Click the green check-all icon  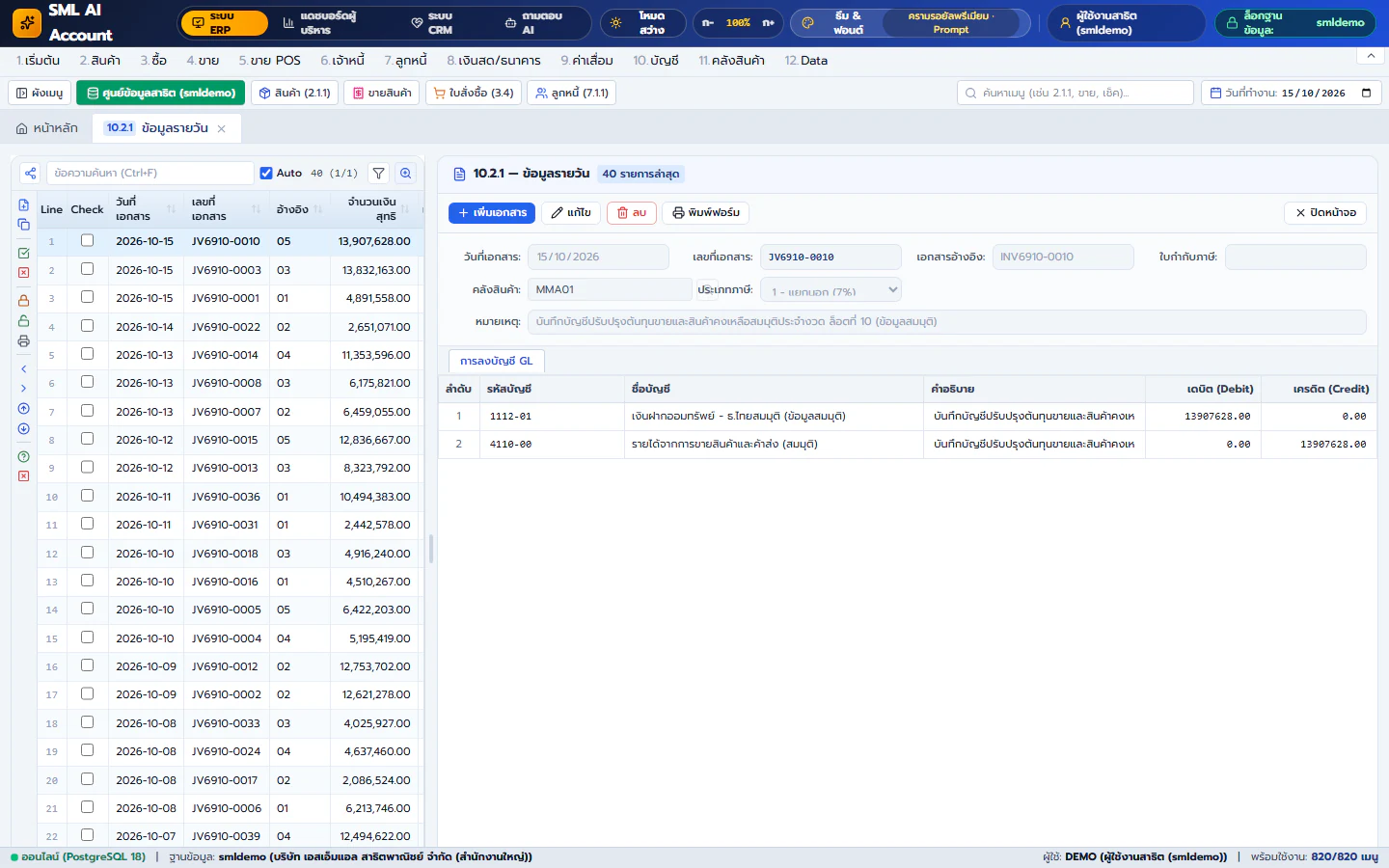(23, 253)
